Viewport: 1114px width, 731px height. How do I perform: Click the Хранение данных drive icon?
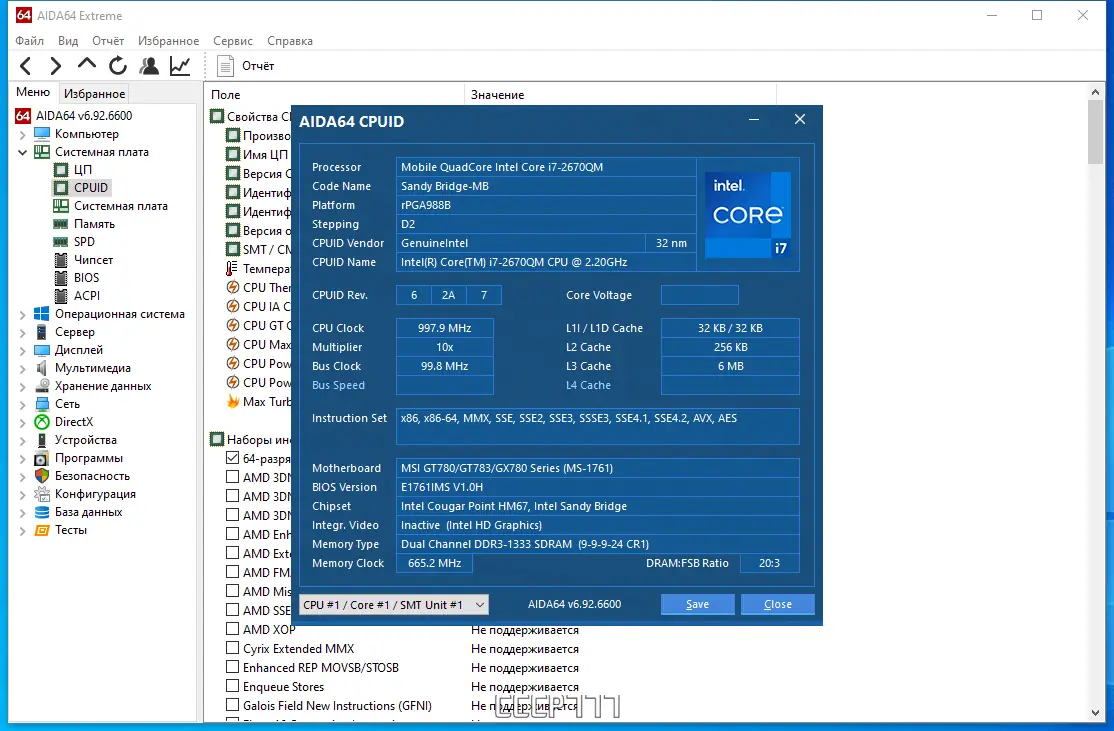[42, 386]
